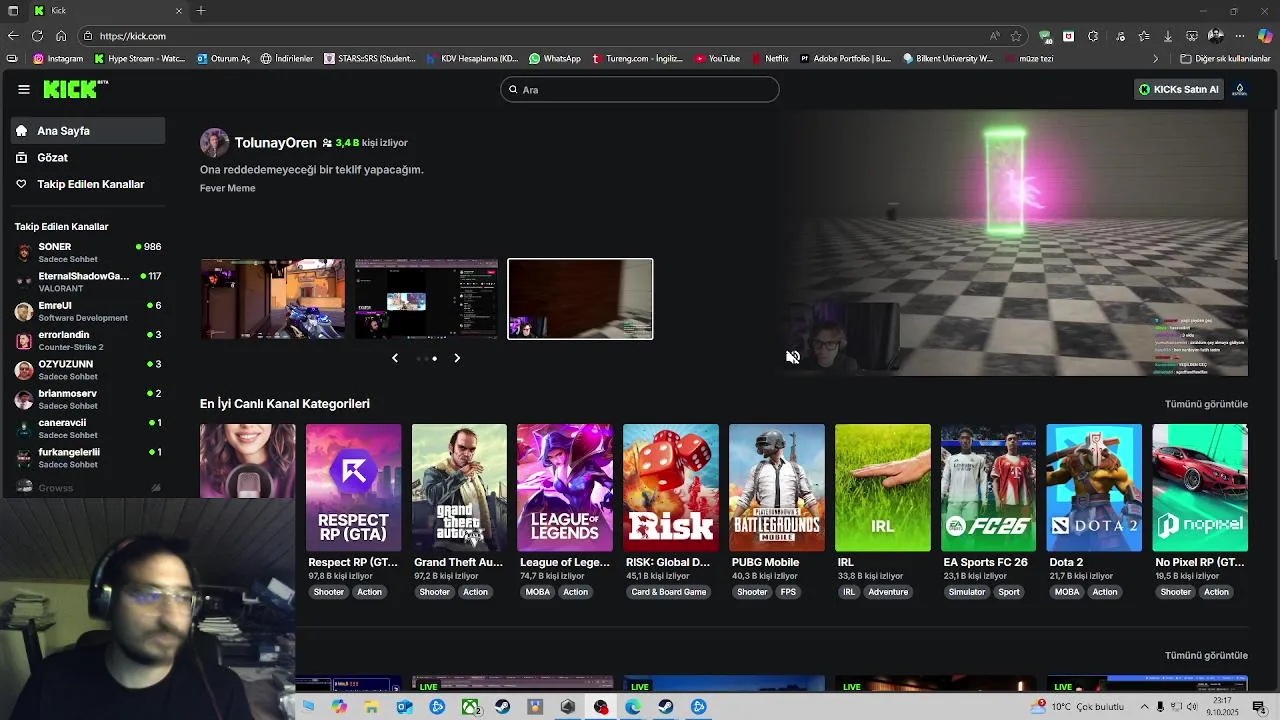Viewport: 1280px width, 720px height.
Task: Open TolunayOren's channel avatar
Action: [214, 143]
